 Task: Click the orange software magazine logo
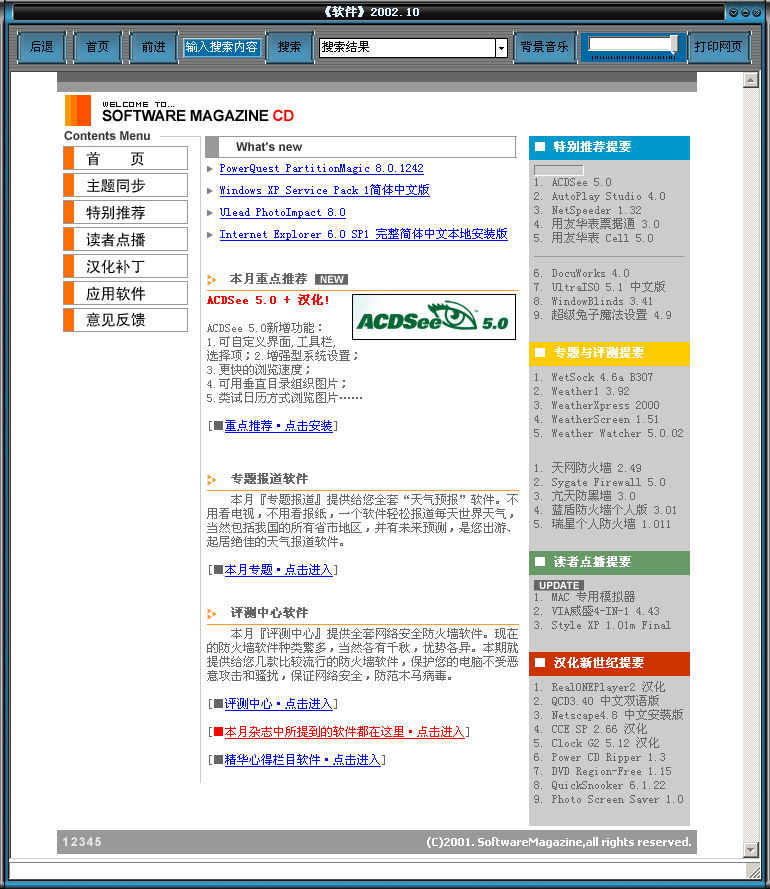coord(78,110)
